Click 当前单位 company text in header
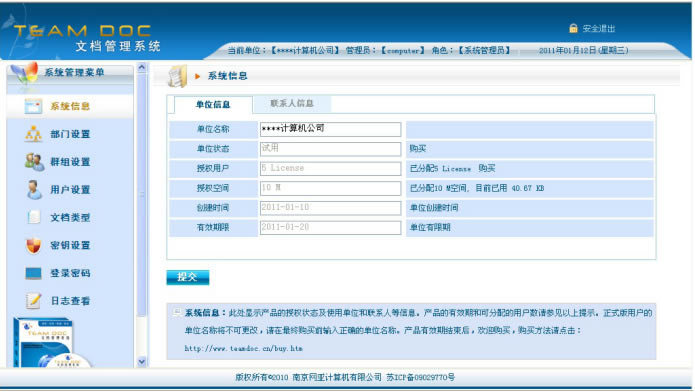This screenshot has width=695, height=392. 284,50
